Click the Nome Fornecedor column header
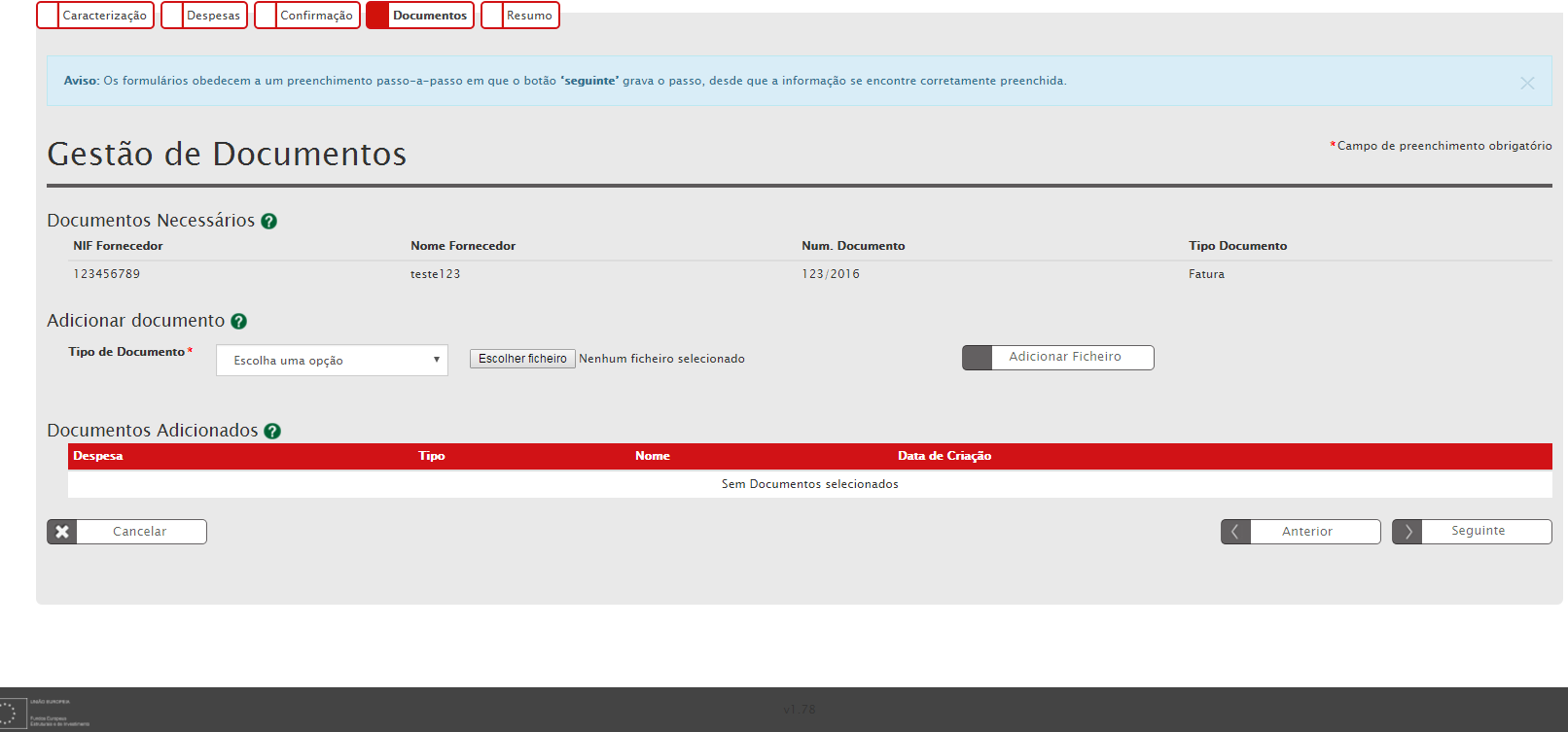This screenshot has width=1568, height=732. (463, 246)
